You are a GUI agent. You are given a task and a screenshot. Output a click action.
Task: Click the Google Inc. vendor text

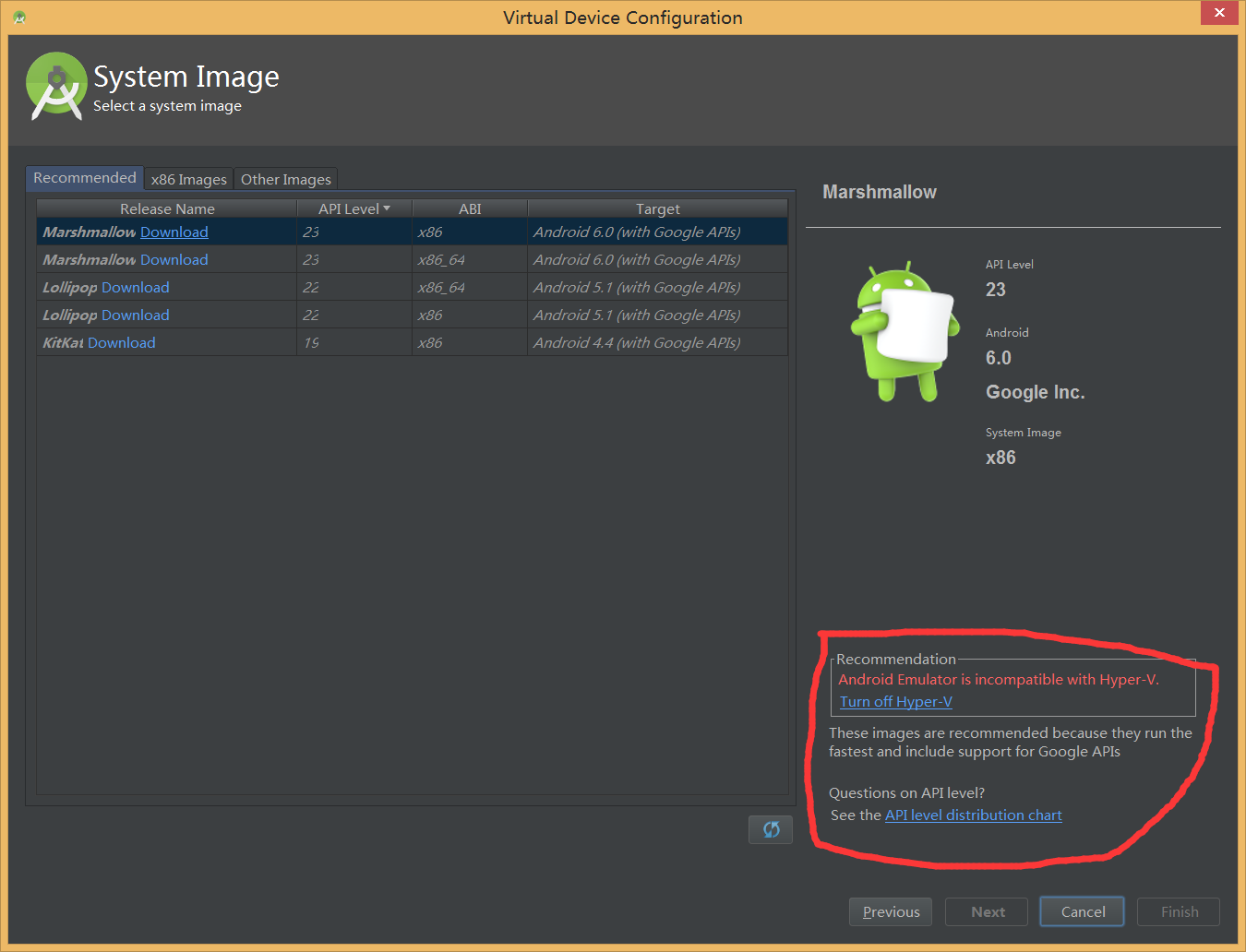pos(1036,392)
